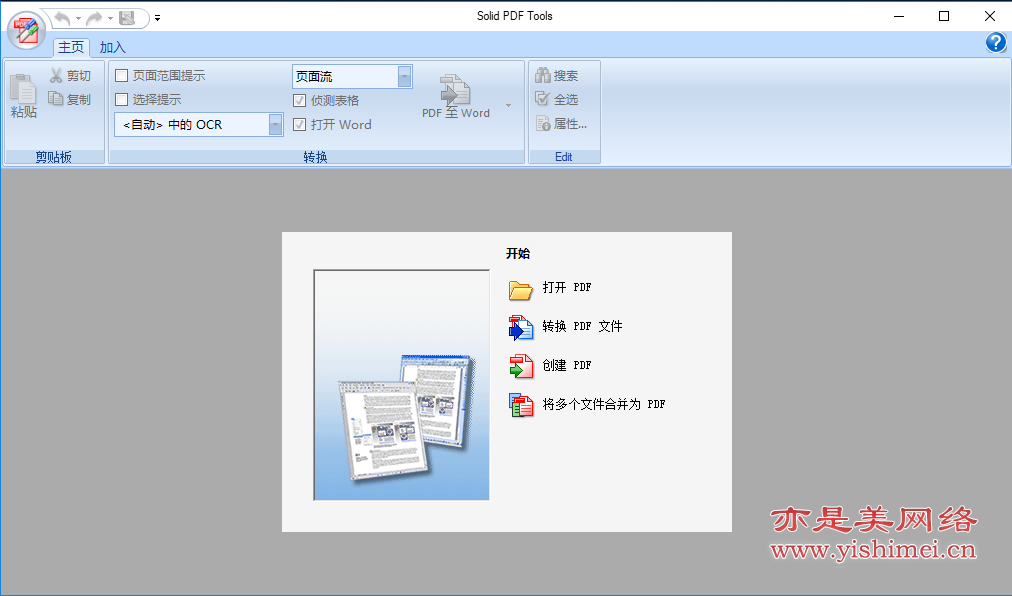This screenshot has height=596, width=1012.
Task: Maximize the Solid PDF Tools window
Action: [944, 16]
